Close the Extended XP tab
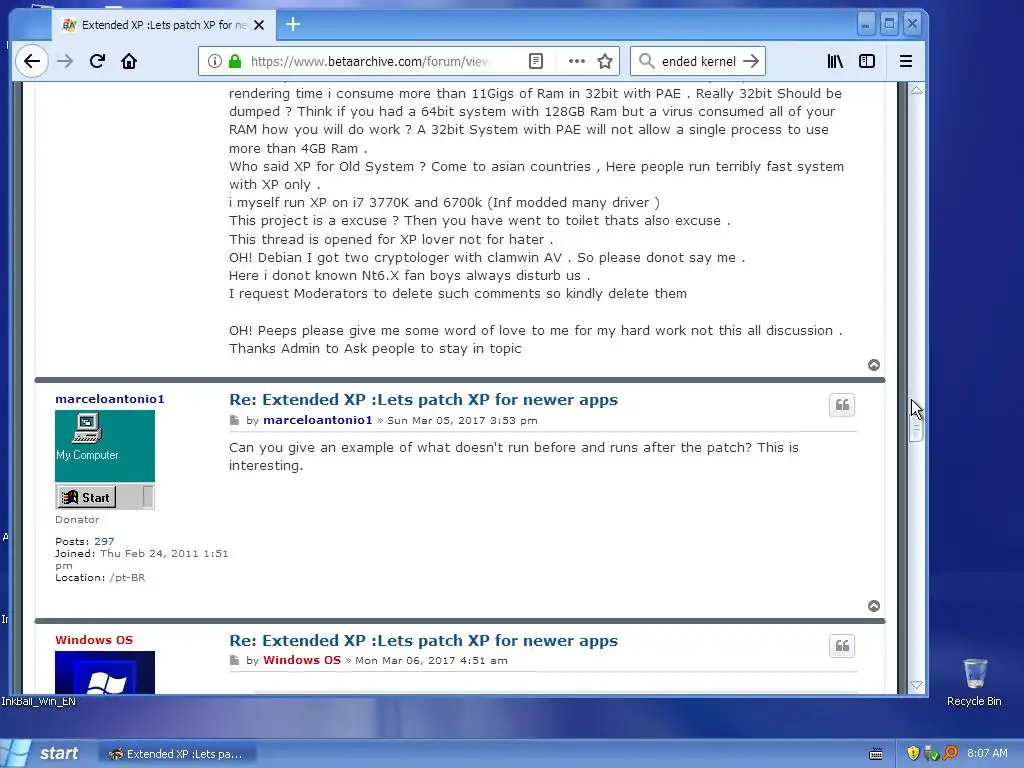 point(259,25)
